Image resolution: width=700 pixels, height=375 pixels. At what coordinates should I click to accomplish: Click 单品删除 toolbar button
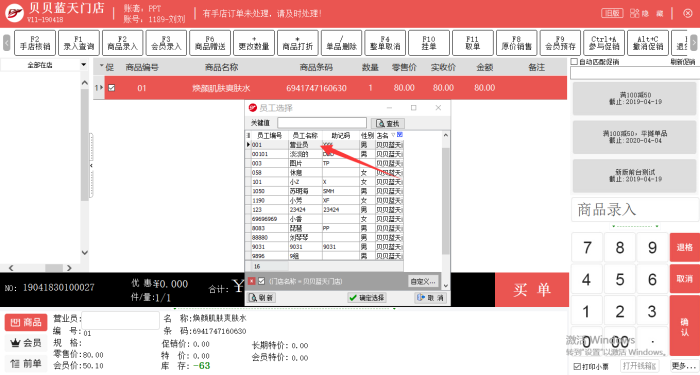tap(341, 43)
